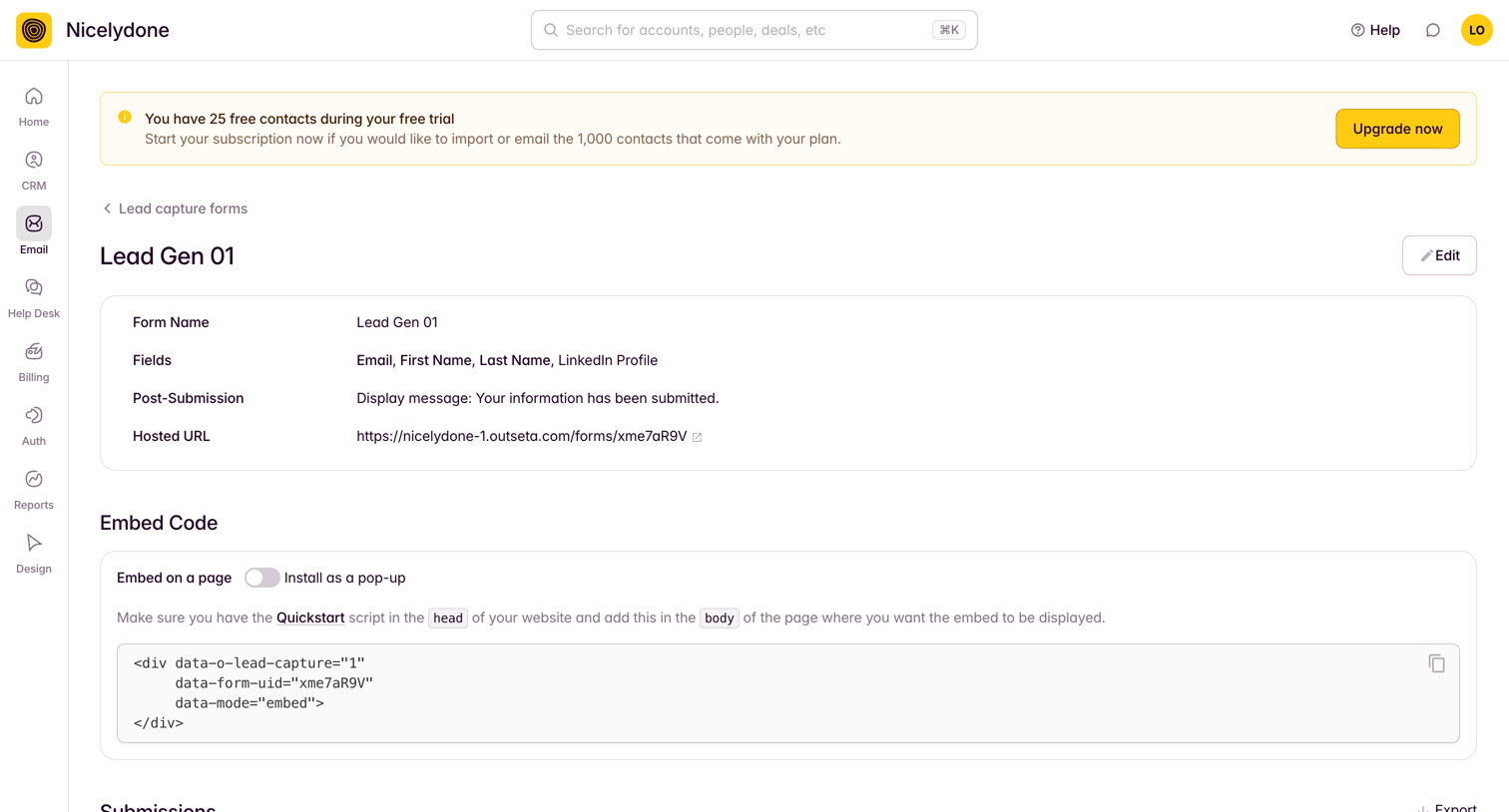
Task: Open the Quickstart script link
Action: (310, 617)
